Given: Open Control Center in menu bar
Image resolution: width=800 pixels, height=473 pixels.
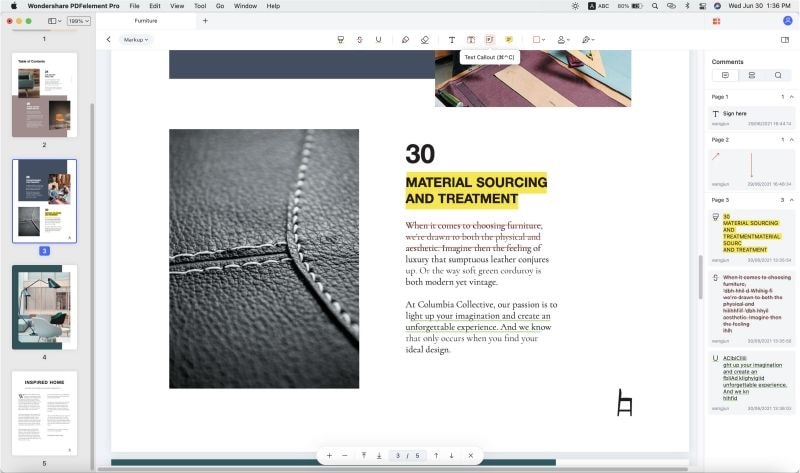Looking at the screenshot, I should (703, 6).
